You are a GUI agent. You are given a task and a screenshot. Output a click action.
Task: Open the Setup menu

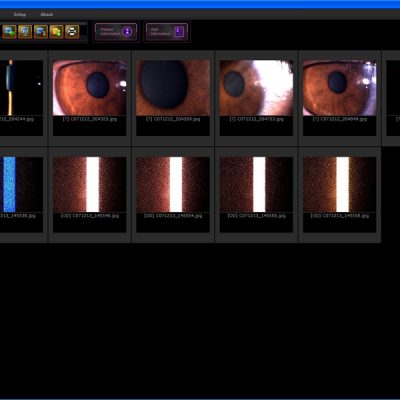tap(20, 14)
